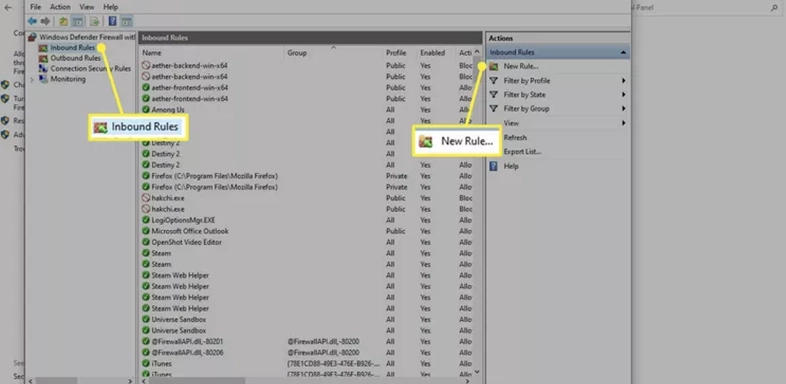
Task: Select the @FirewallAPI.dll,-80201 rule name
Action: click(187, 341)
